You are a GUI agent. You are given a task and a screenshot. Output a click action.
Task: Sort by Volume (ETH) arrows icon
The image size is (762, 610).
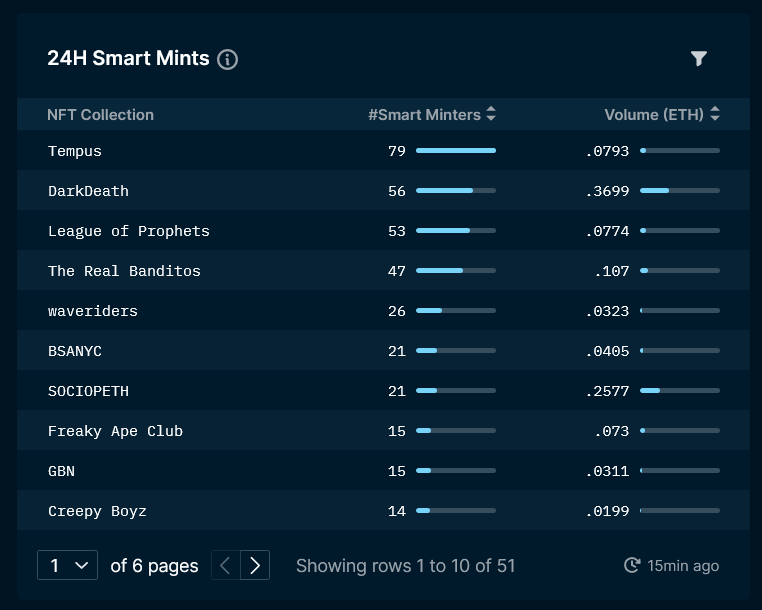point(714,114)
